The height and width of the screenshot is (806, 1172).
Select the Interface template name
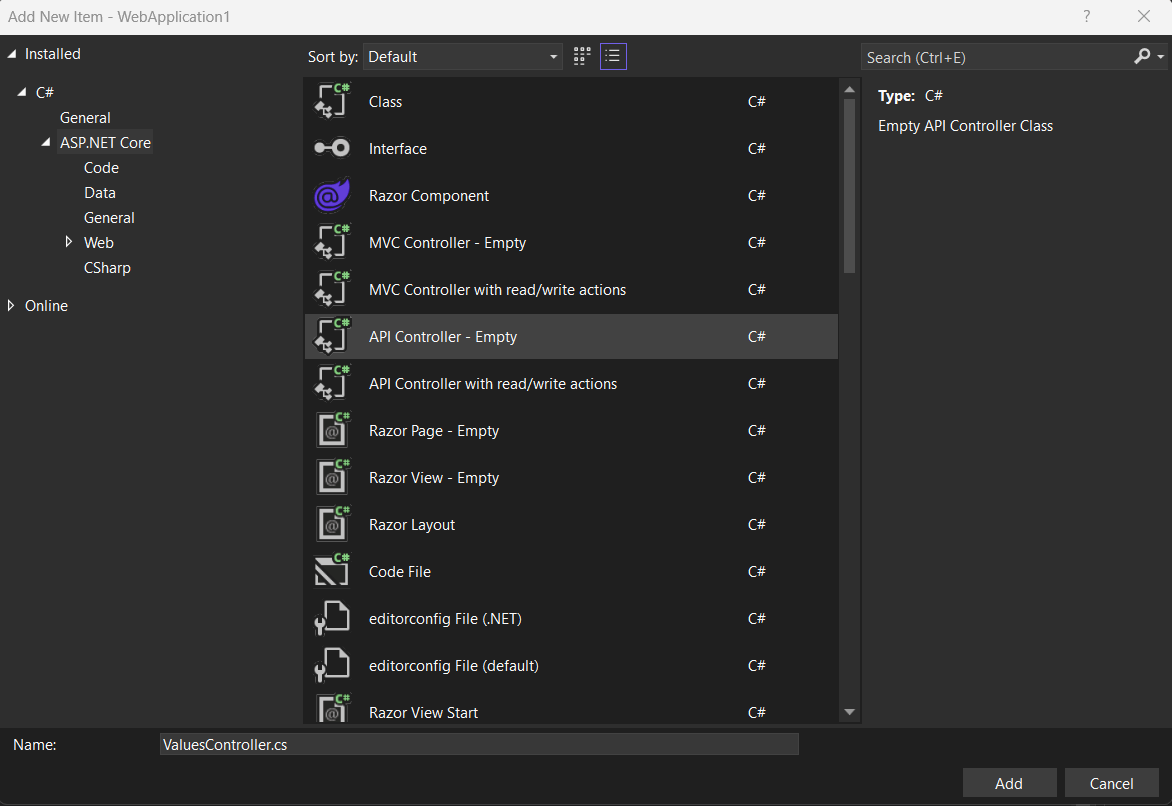pyautogui.click(x=398, y=149)
